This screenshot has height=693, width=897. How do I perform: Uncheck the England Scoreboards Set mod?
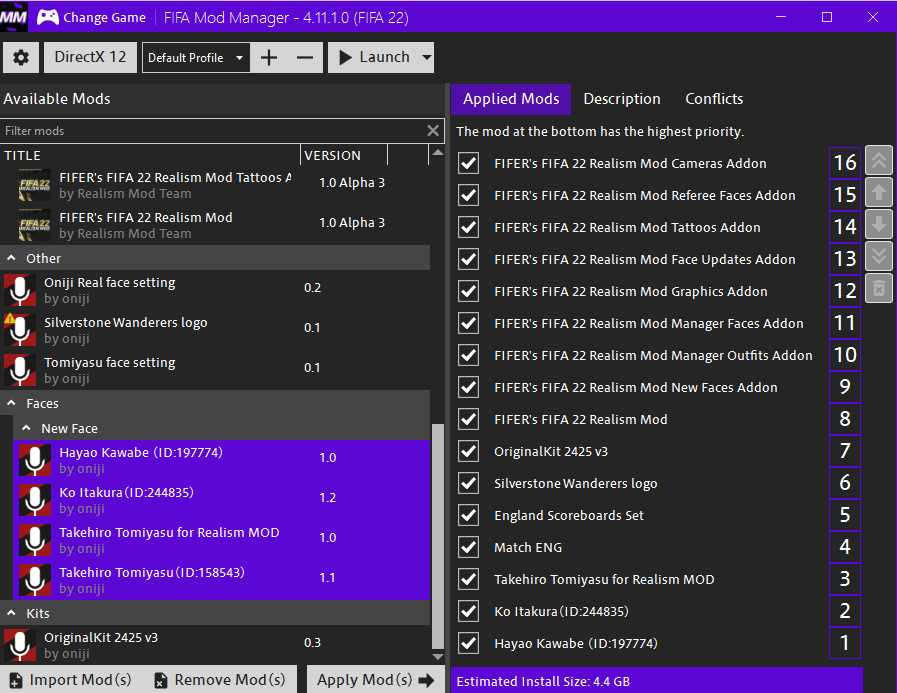469,516
